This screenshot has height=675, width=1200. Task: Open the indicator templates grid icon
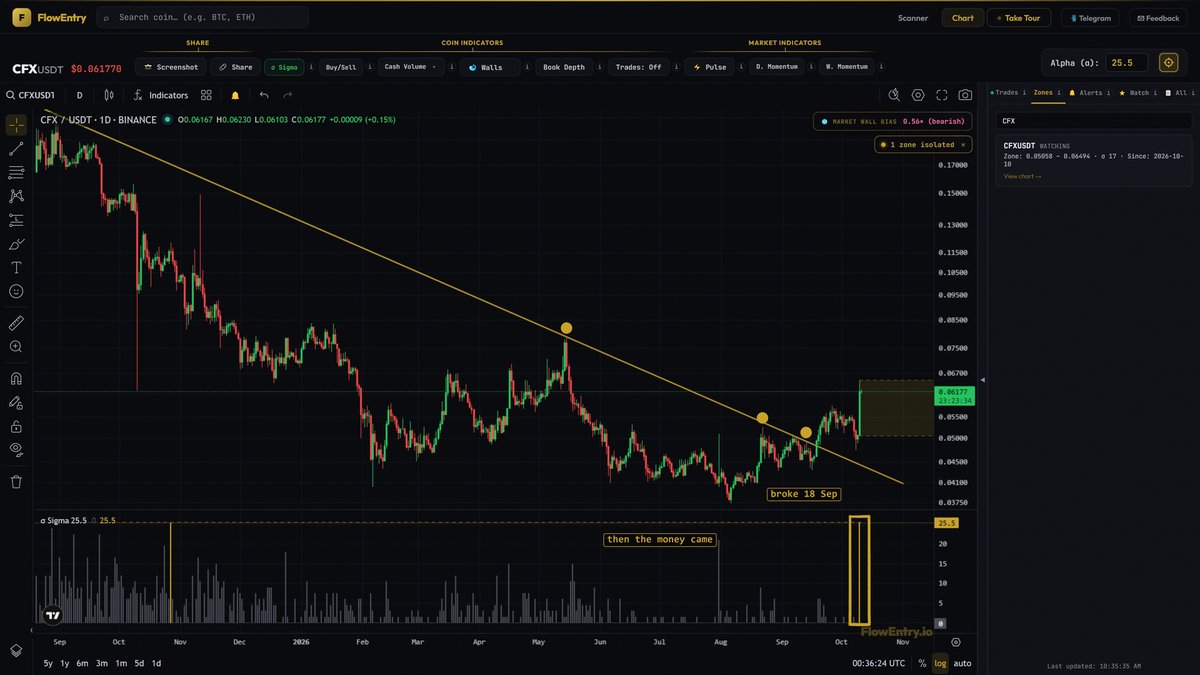tap(206, 95)
